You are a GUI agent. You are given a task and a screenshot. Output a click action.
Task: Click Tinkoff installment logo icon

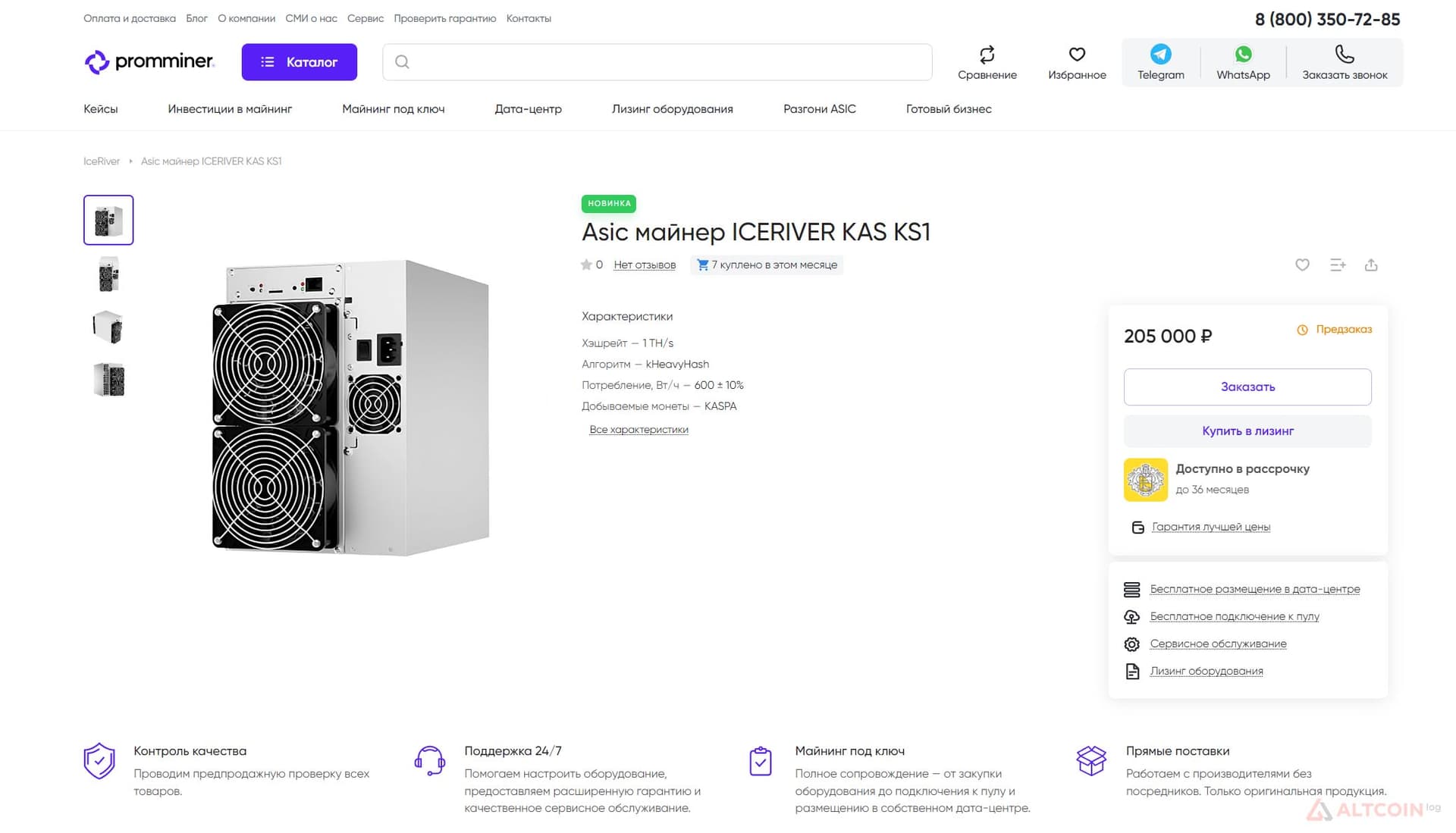[x=1145, y=480]
